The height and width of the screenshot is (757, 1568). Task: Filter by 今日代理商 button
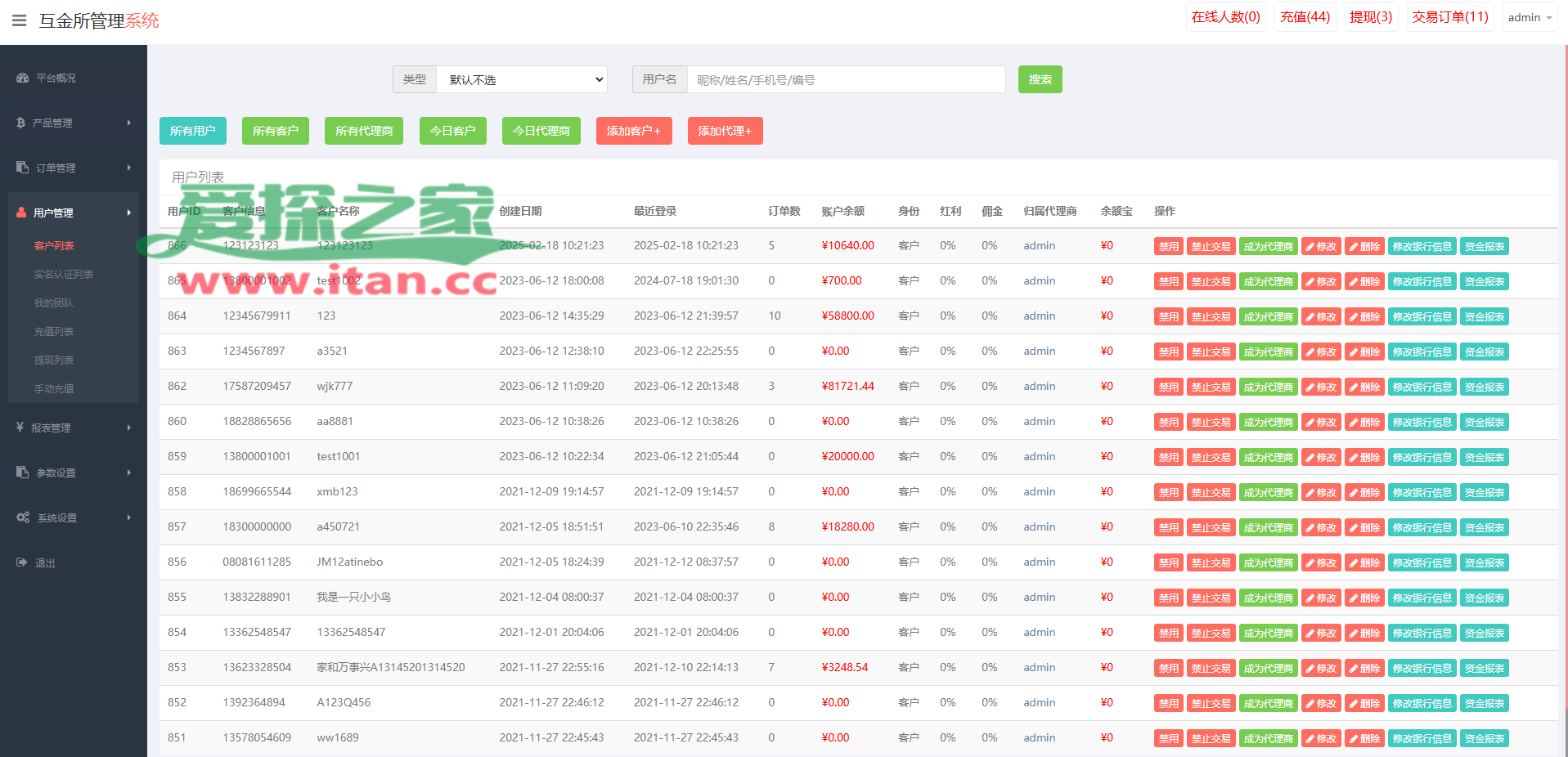coord(541,131)
